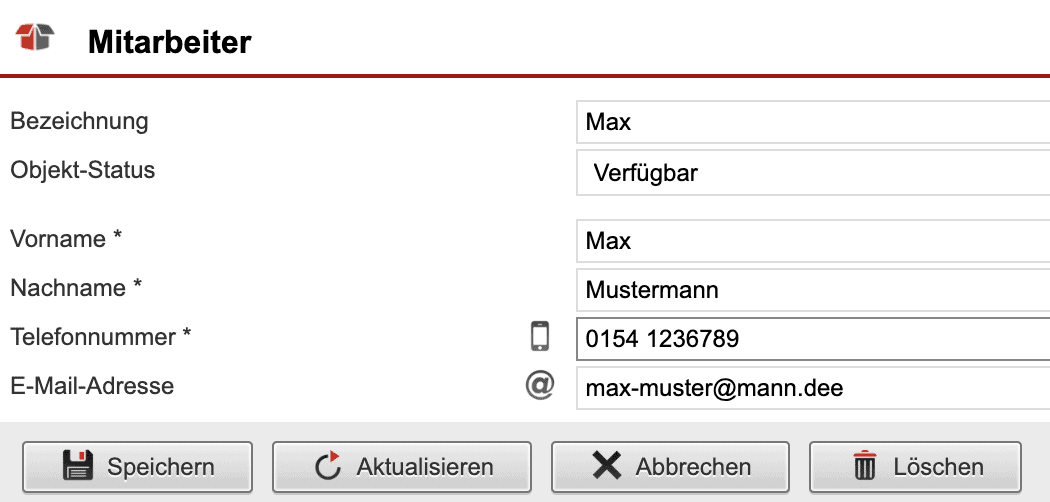Viewport: 1050px width, 502px height.
Task: Click the red box logo icon
Action: point(35,38)
